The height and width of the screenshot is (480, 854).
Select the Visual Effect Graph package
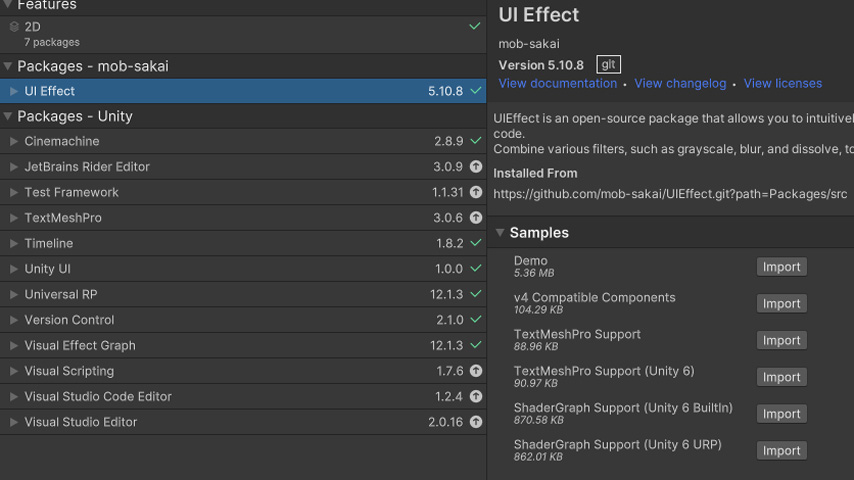click(243, 345)
